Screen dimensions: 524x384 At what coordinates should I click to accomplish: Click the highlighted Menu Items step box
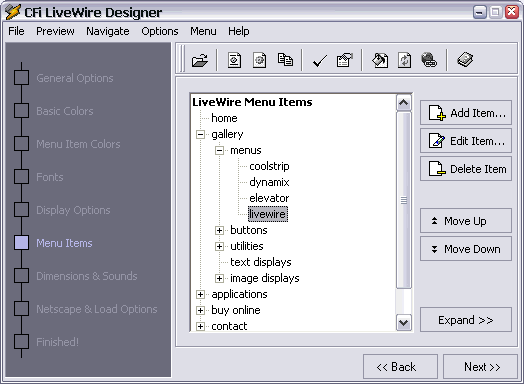coord(21,243)
